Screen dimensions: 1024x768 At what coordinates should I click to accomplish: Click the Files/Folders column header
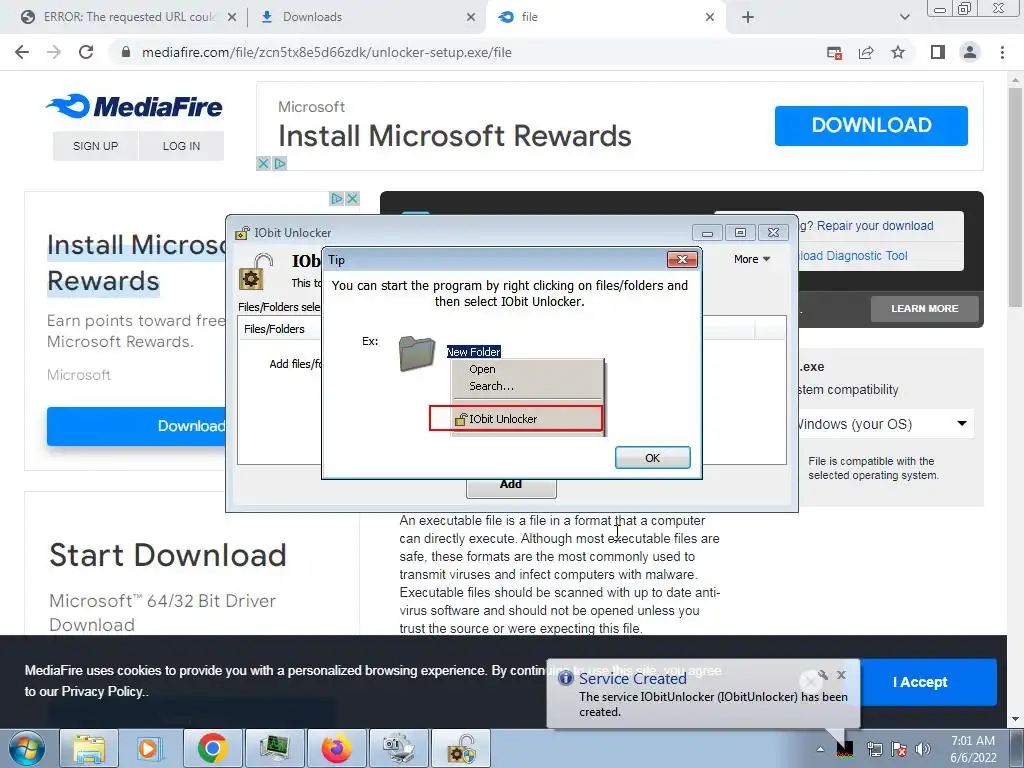tap(274, 329)
